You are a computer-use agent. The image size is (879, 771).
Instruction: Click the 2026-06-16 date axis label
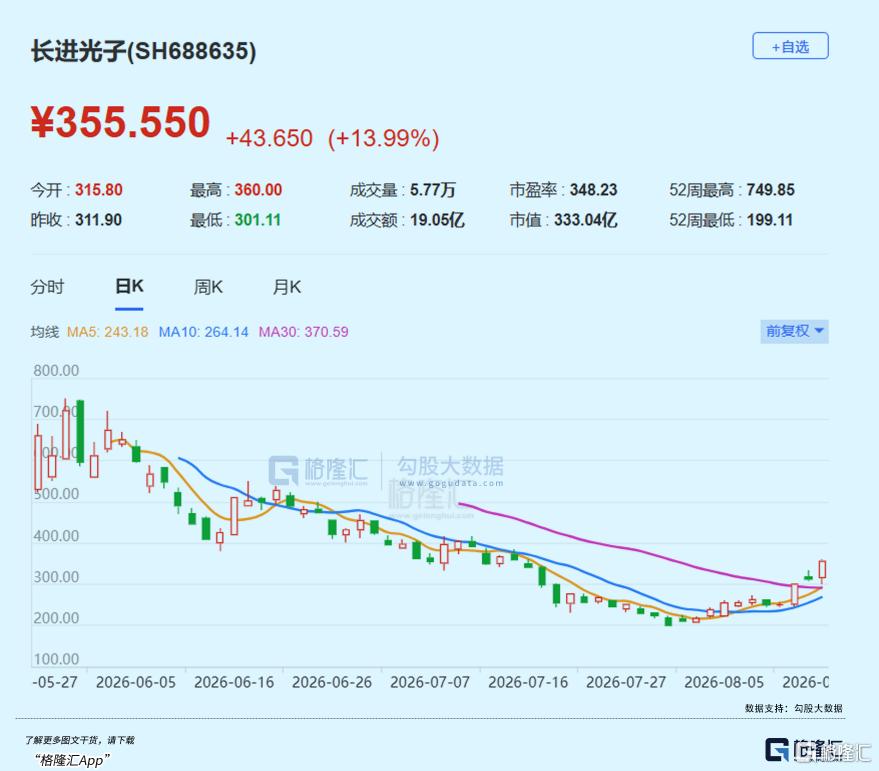[x=234, y=682]
